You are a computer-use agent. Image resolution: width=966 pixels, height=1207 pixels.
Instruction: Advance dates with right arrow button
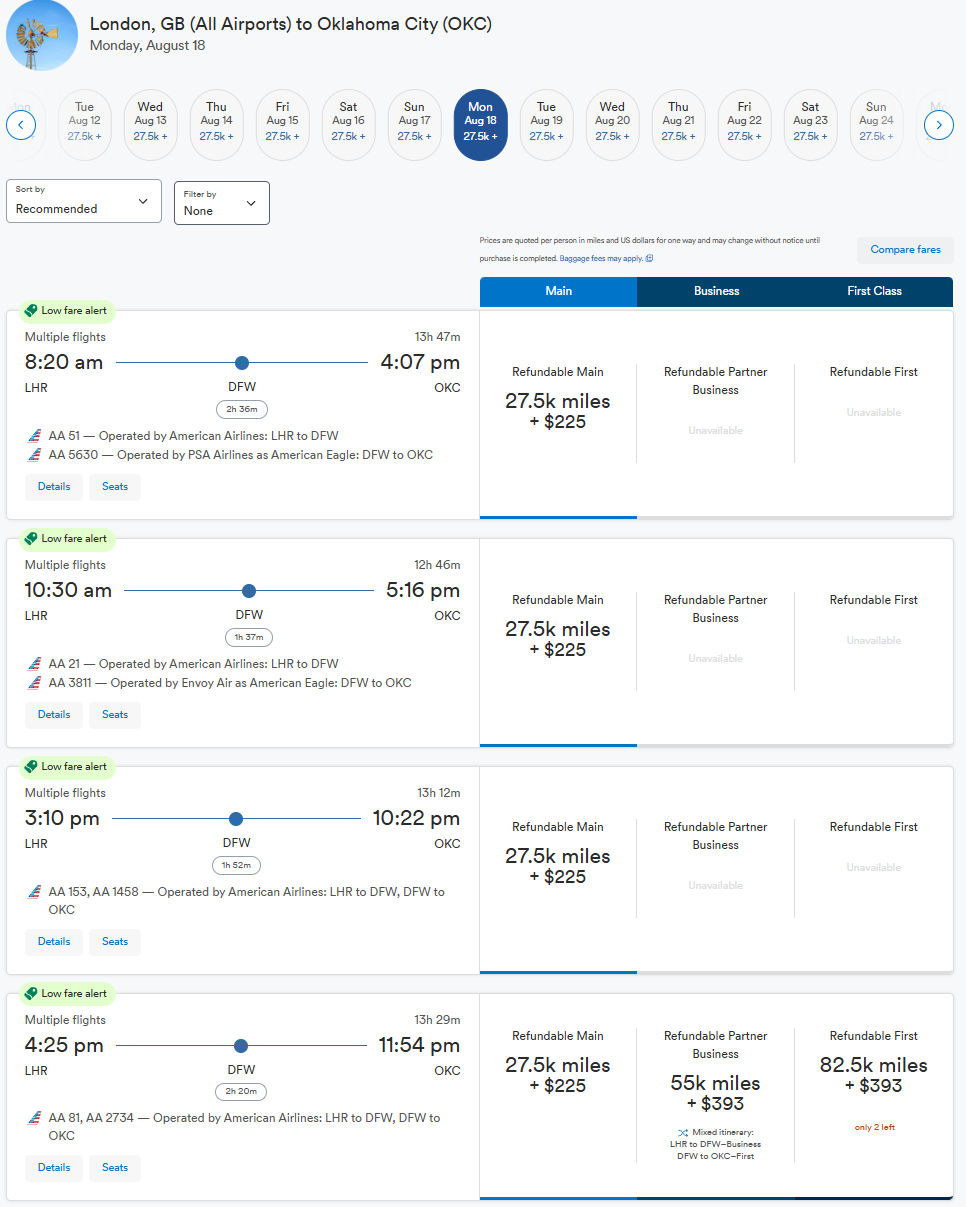939,125
